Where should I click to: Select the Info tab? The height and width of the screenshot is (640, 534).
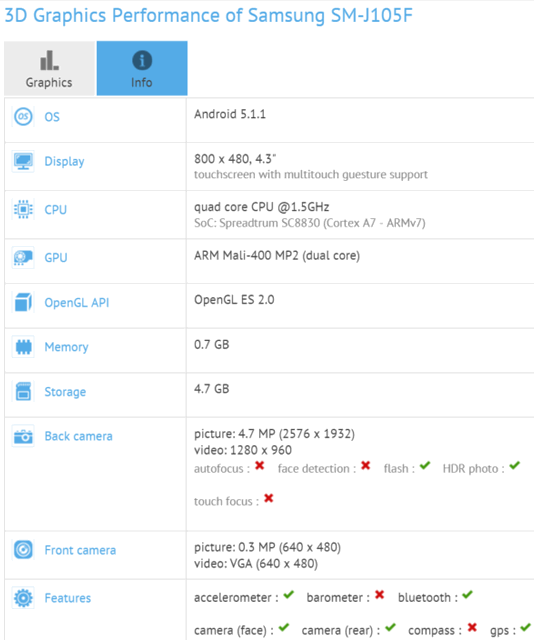tap(142, 68)
